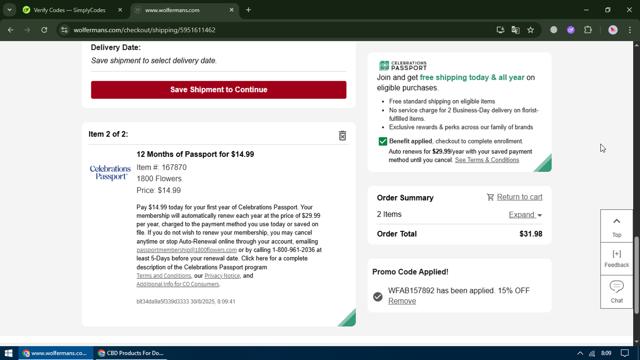Open CBD Products taskbar Chrome window
The width and height of the screenshot is (640, 360).
pos(131,353)
